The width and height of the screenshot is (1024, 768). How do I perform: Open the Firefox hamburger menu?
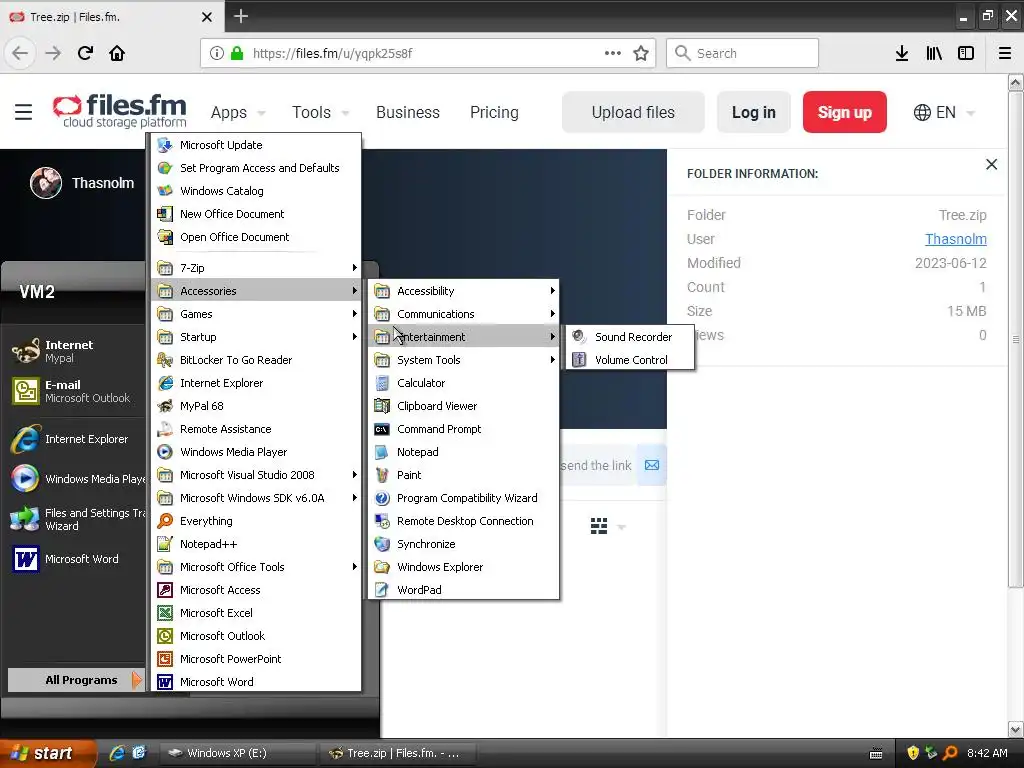coord(1005,53)
